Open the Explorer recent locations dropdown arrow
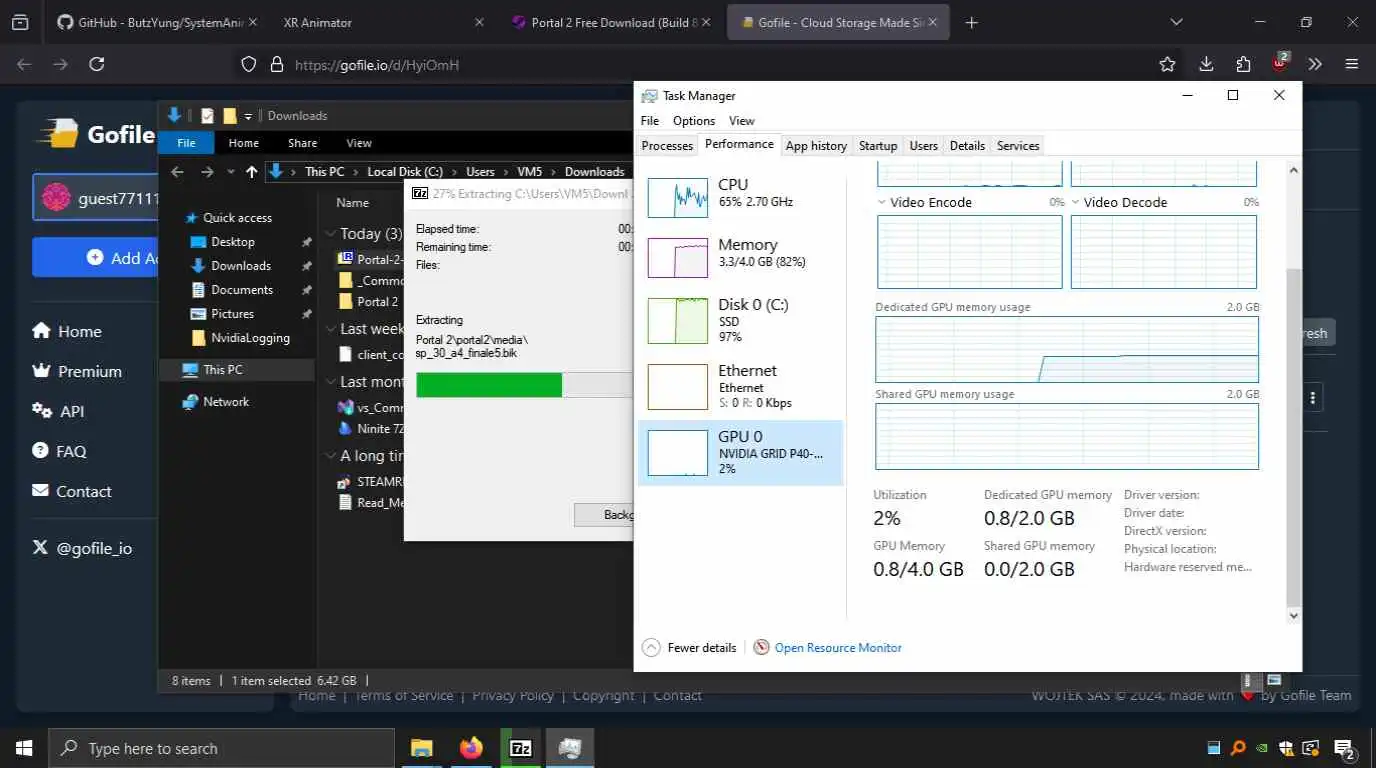Image resolution: width=1376 pixels, height=768 pixels. pyautogui.click(x=231, y=172)
